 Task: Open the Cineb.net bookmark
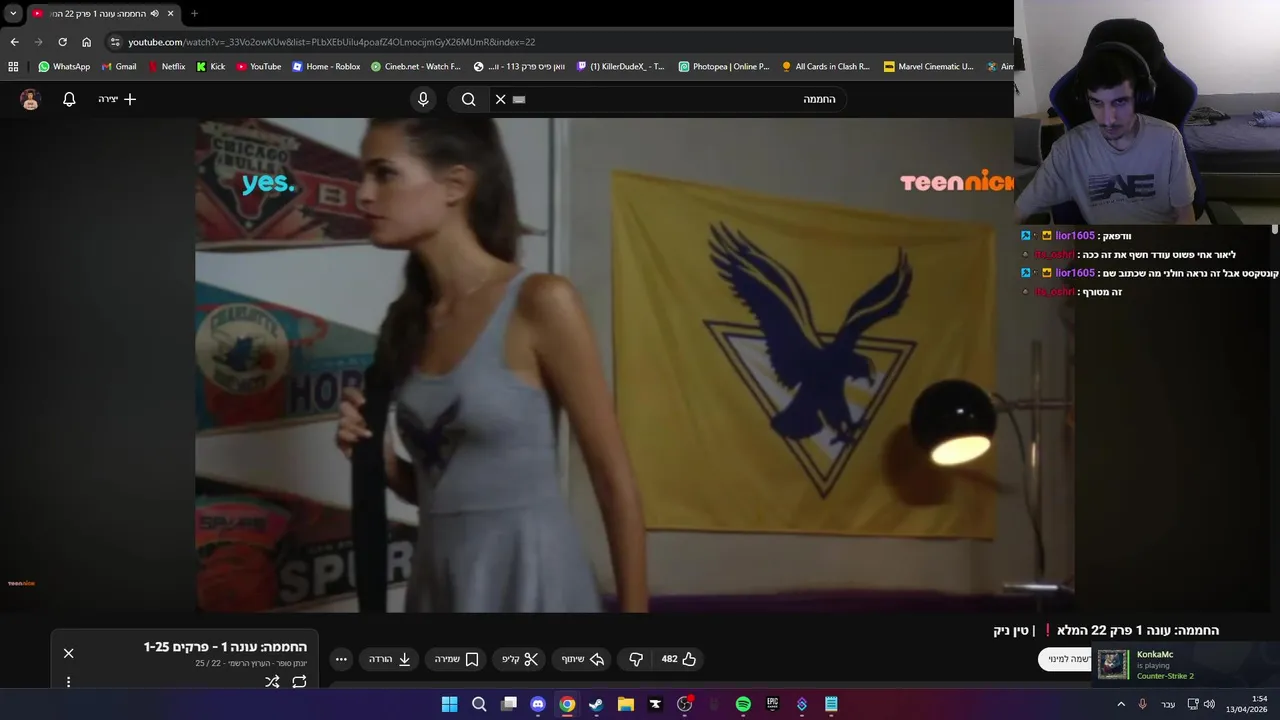(416, 67)
